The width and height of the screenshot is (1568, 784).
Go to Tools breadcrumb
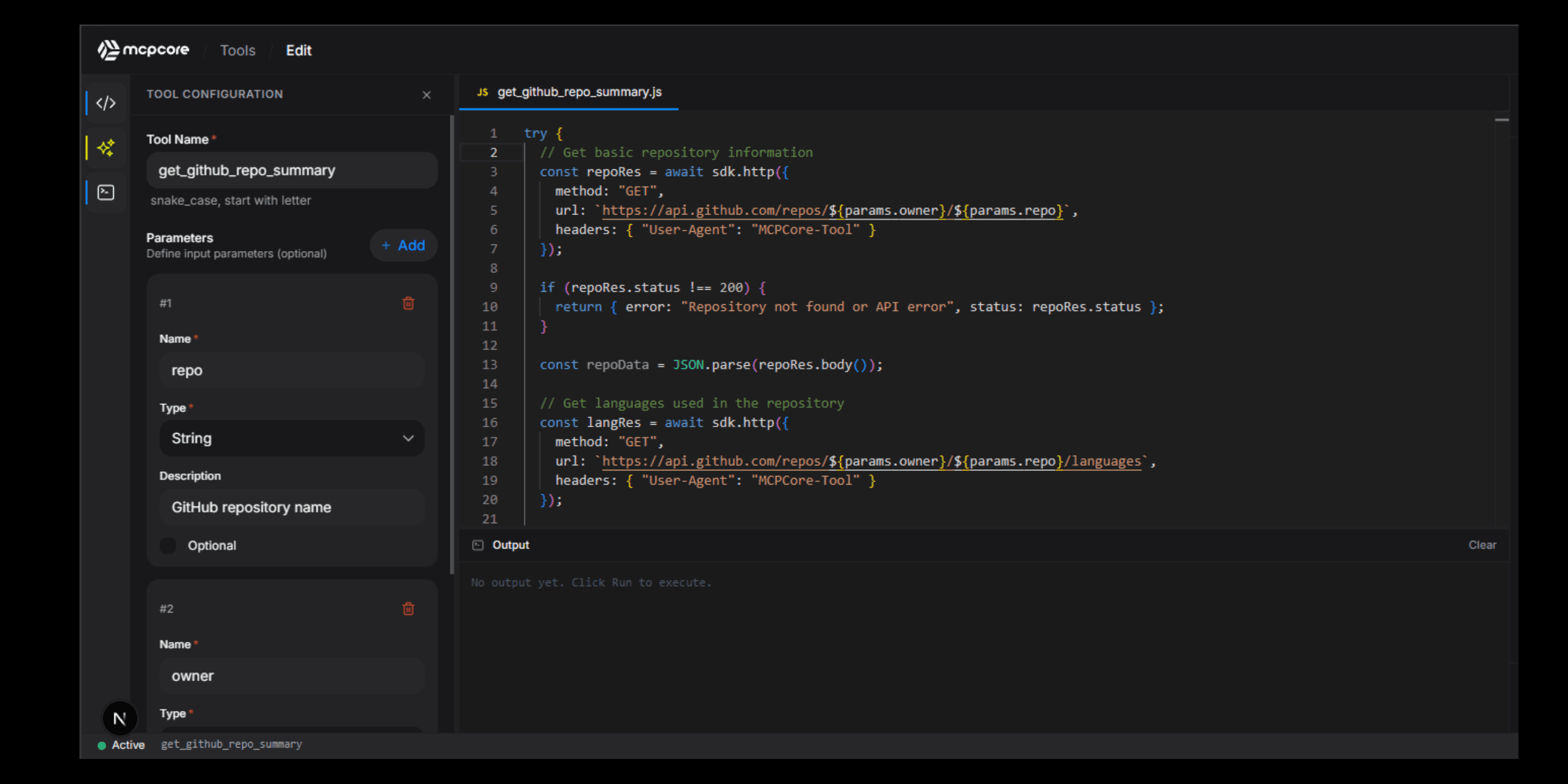click(237, 51)
